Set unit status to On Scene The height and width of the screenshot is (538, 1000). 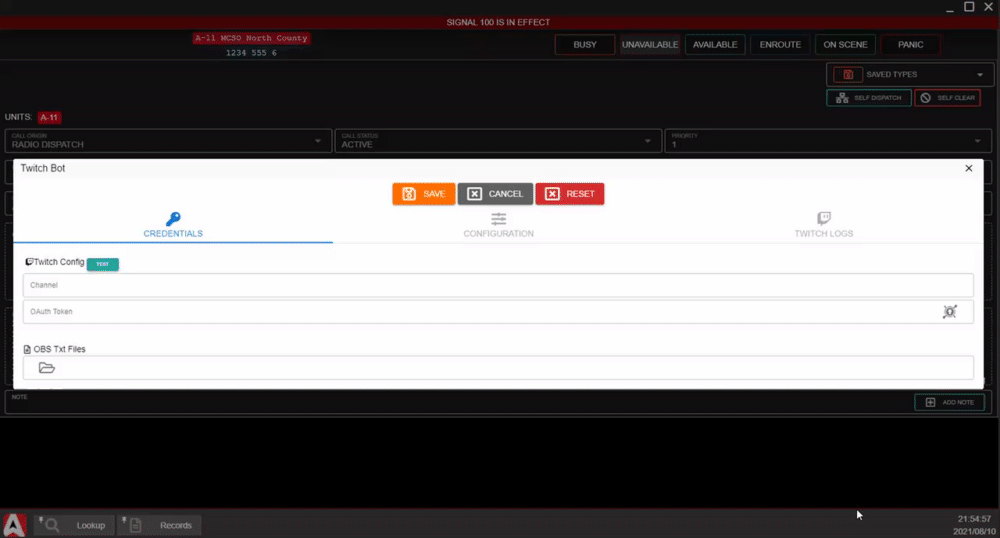(x=845, y=45)
